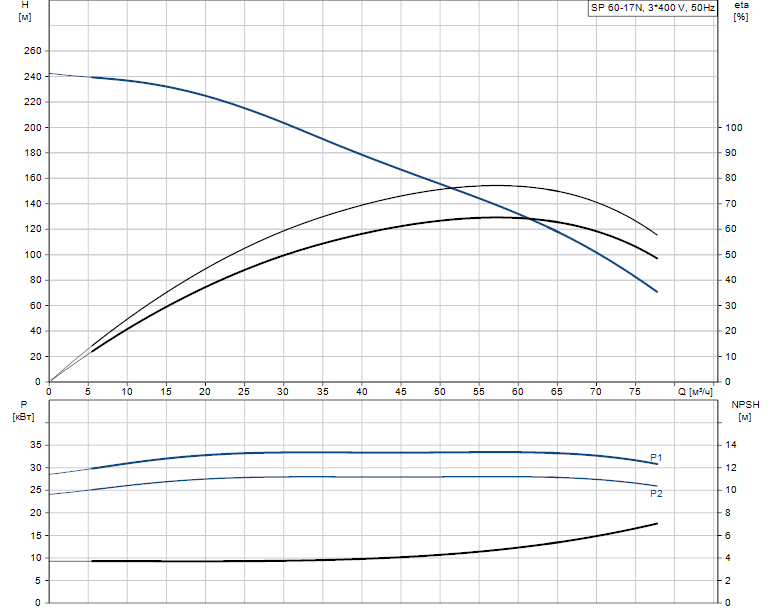Select the 25 tick on the Q axis
This screenshot has height=611, width=774.
(244, 392)
